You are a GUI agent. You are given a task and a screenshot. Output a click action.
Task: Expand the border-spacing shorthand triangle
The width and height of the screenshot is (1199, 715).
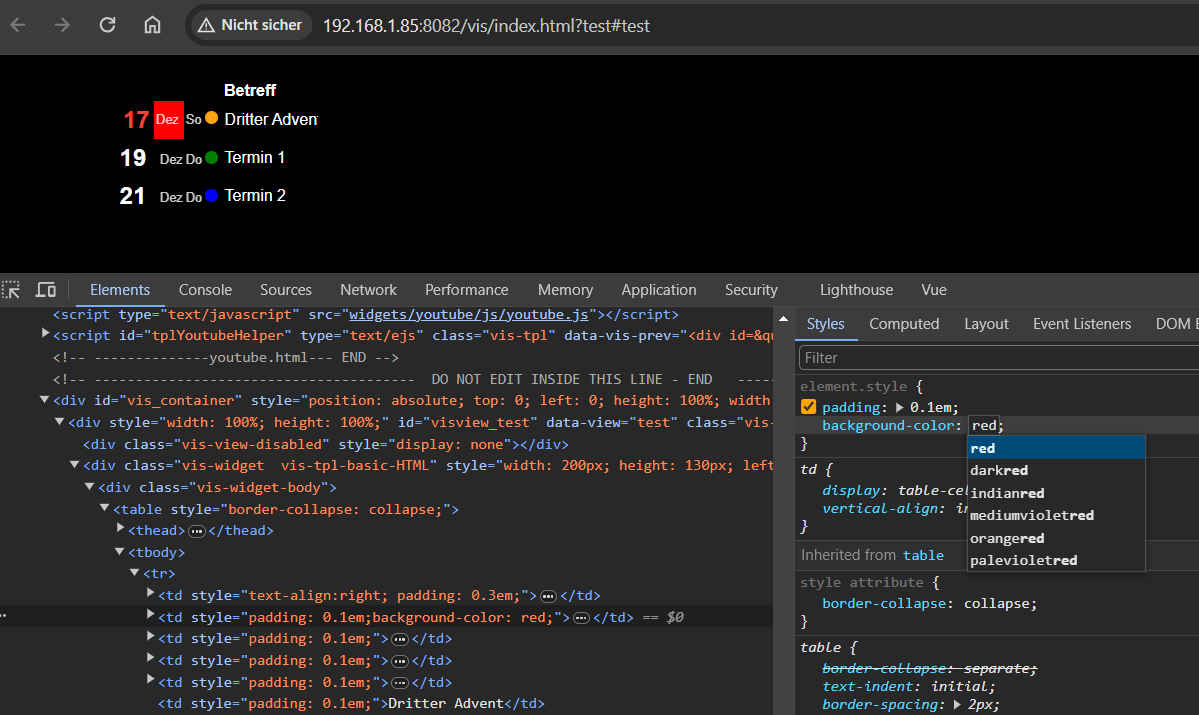point(957,704)
